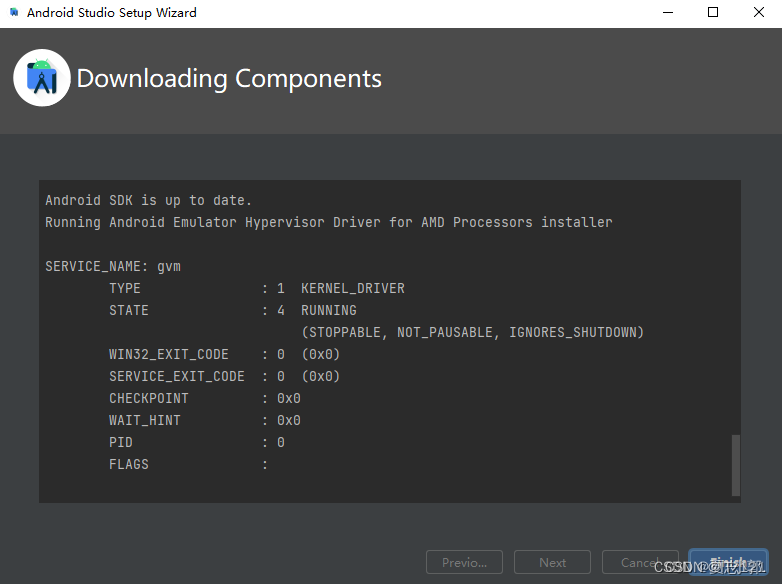Click the Android Studio Setup Wizard title text

(112, 12)
